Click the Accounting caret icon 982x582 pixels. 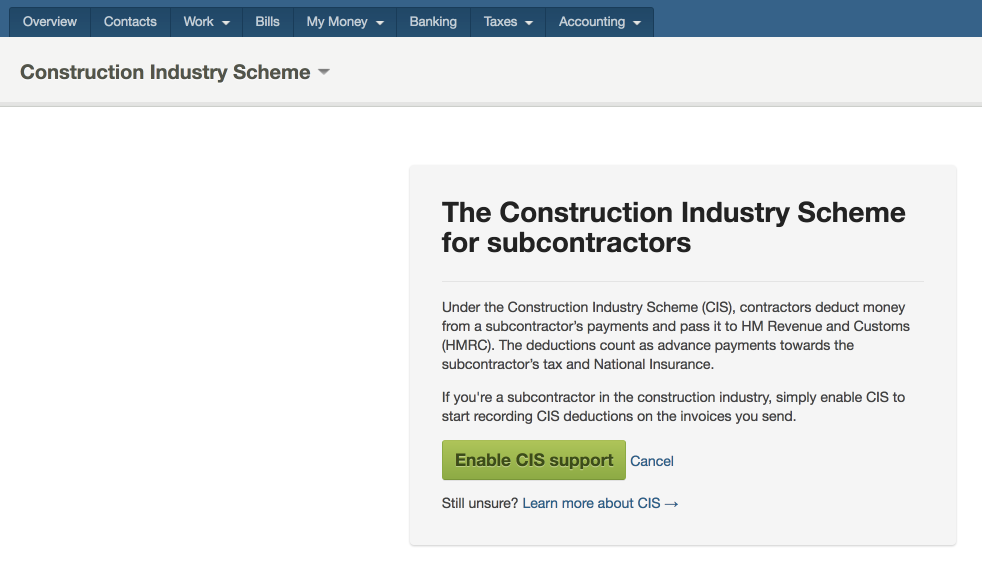click(637, 21)
